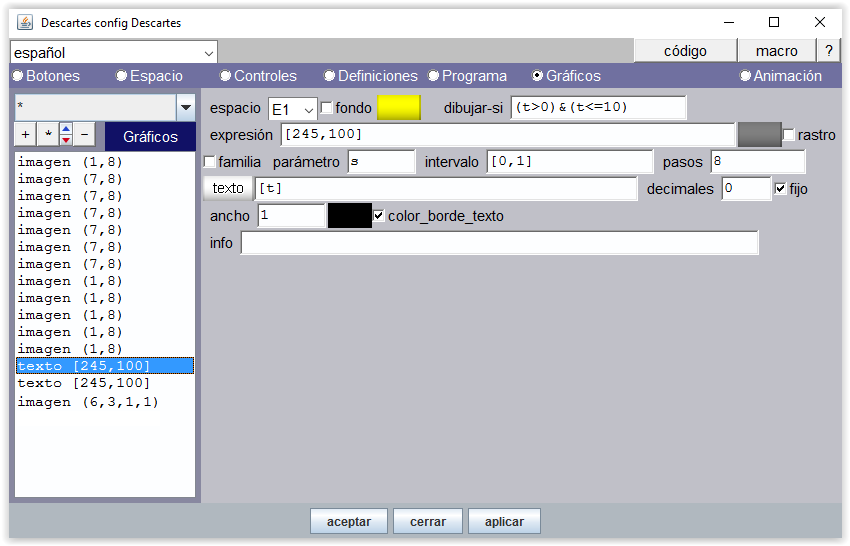The height and width of the screenshot is (546, 850).
Task: Switch to the Controles tab
Action: 226,76
